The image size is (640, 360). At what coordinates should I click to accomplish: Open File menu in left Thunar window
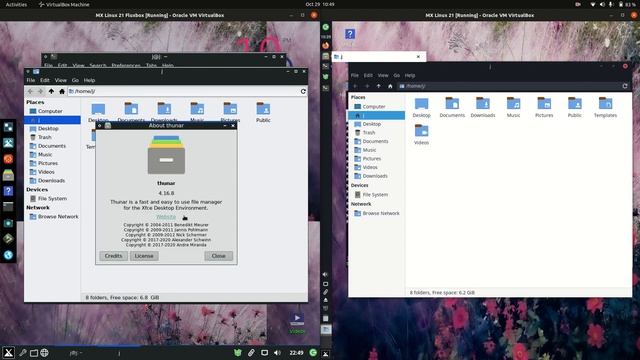(x=31, y=80)
